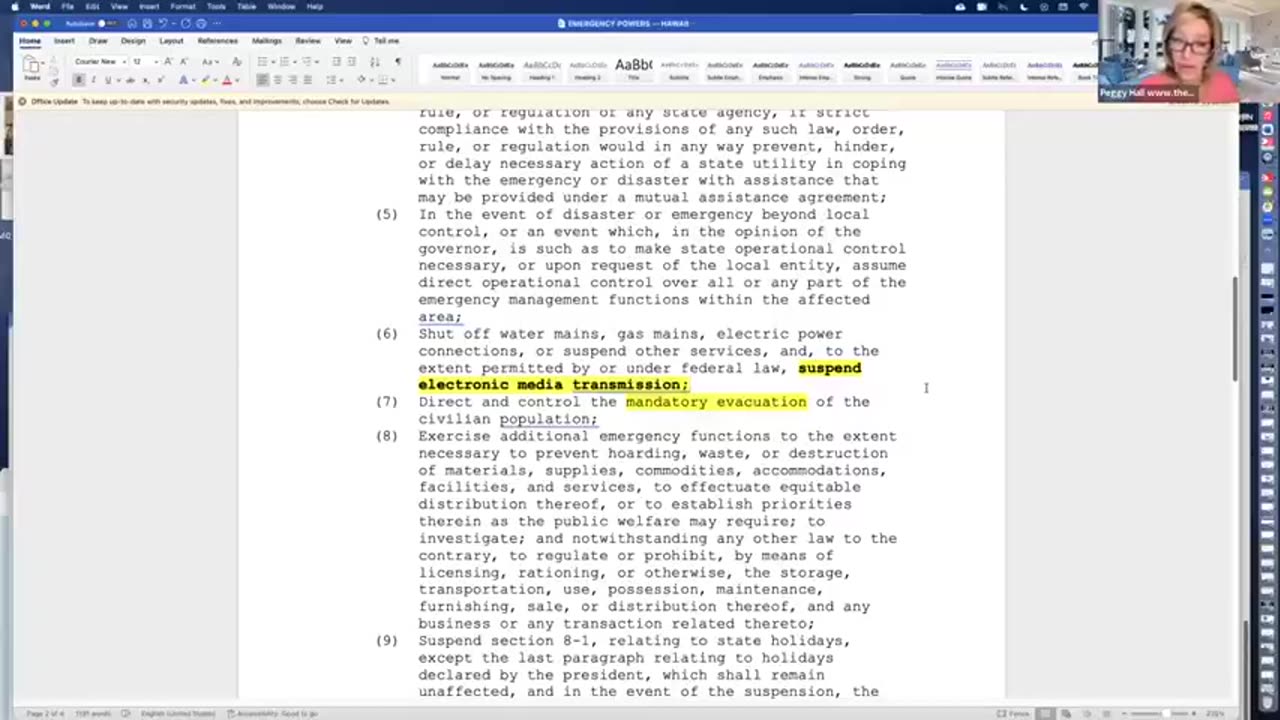Align text left
Screen dimensions: 1280x720
pos(262,80)
